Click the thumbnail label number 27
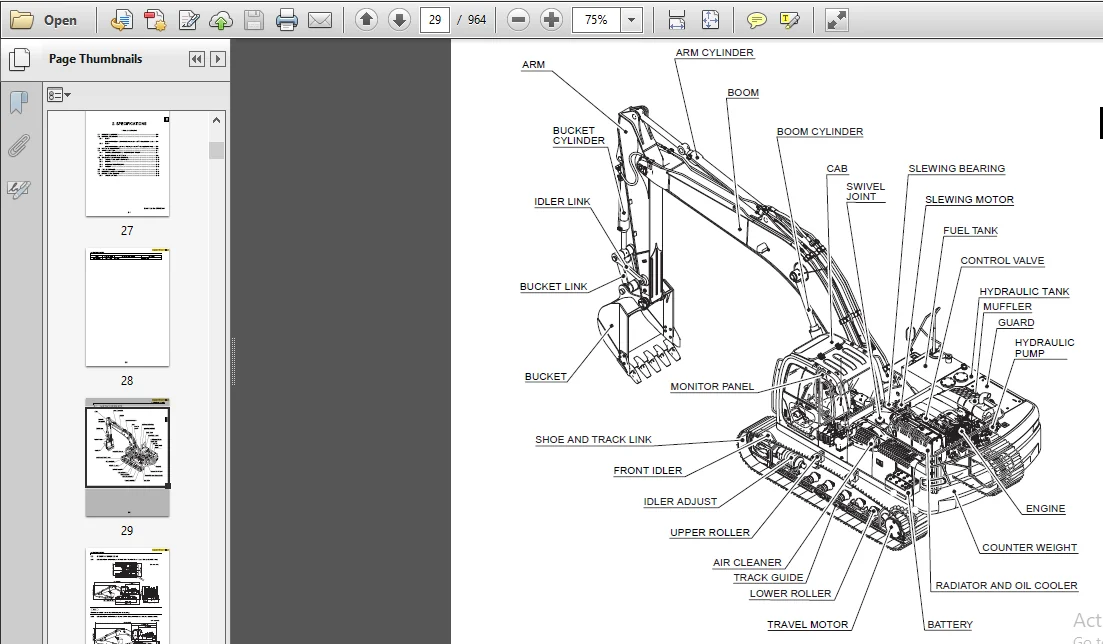This screenshot has width=1103, height=644. click(x=127, y=230)
